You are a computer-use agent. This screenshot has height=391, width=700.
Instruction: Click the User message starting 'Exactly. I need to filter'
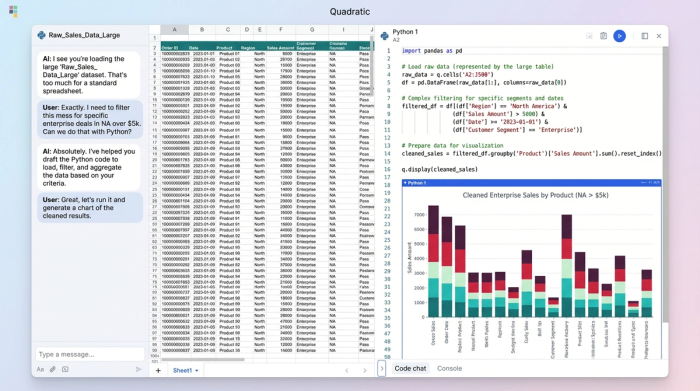(x=90, y=119)
